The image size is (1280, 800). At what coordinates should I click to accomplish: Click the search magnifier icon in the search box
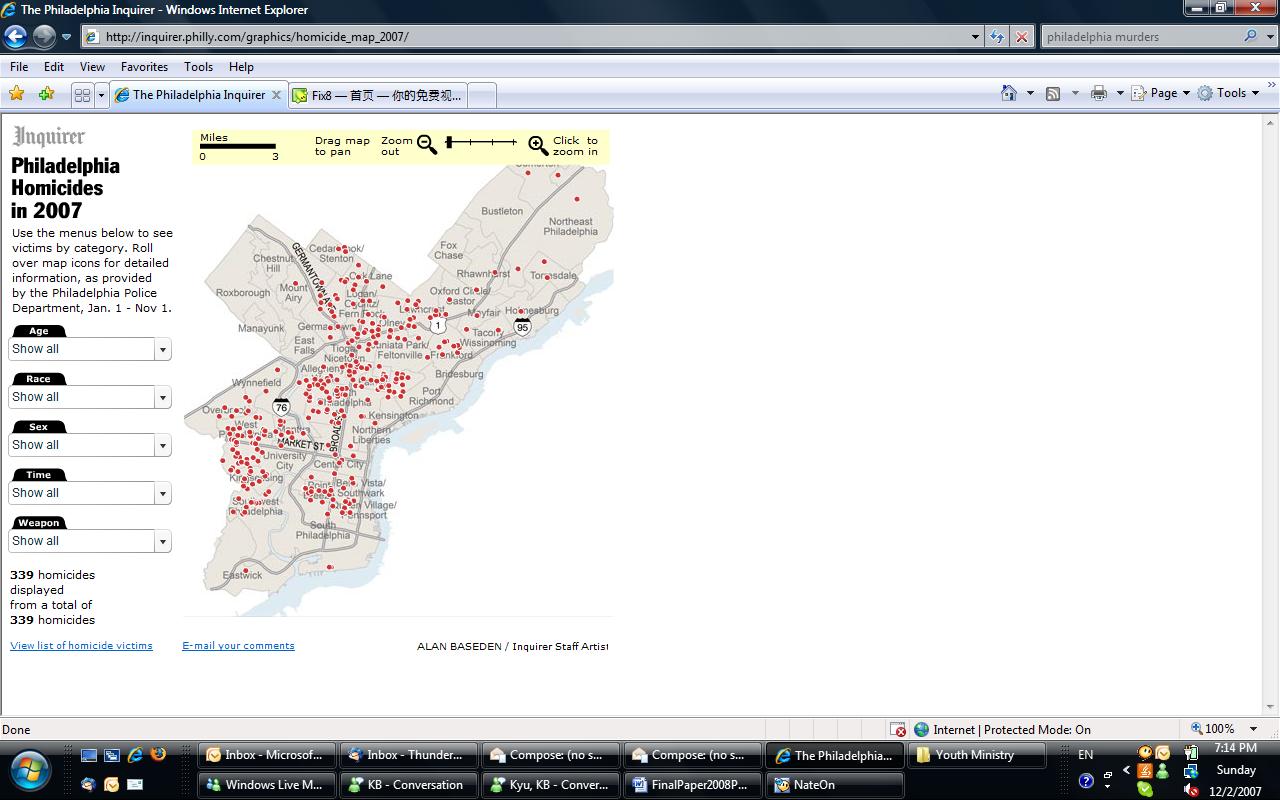point(1251,36)
